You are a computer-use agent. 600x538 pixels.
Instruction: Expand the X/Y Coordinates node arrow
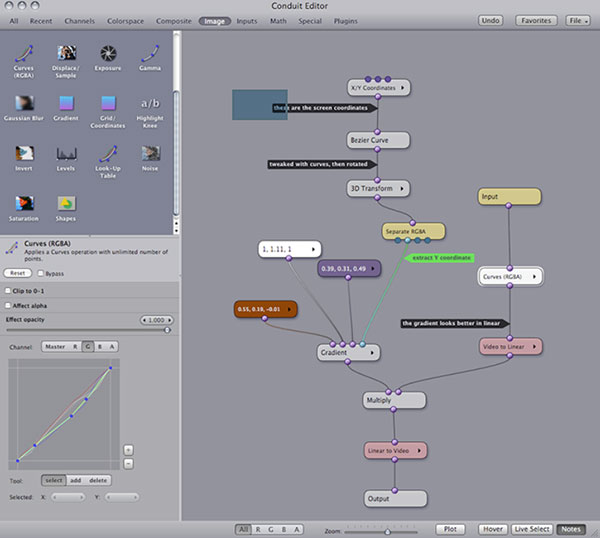point(403,88)
